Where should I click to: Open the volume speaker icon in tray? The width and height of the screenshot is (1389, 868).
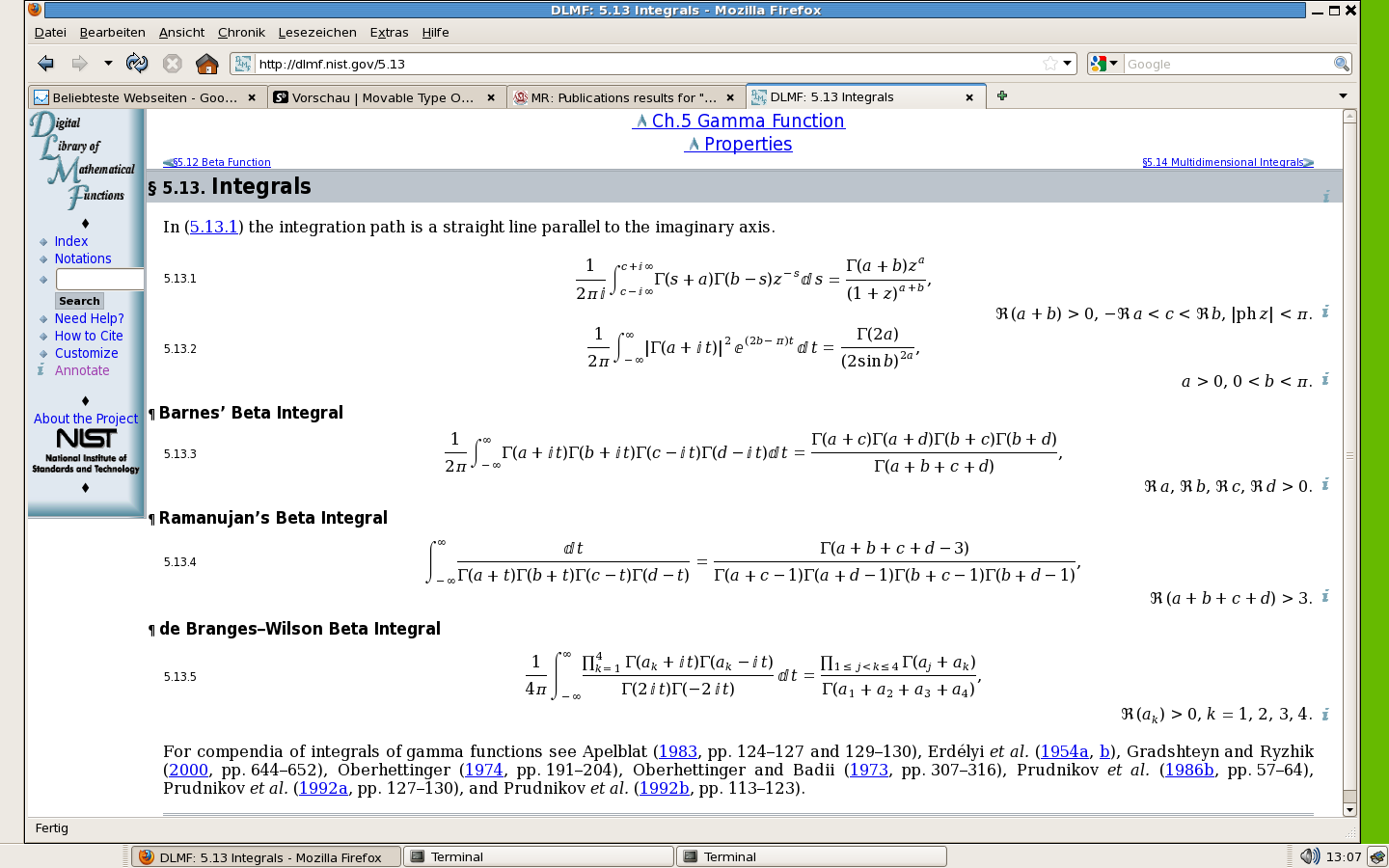(1308, 856)
